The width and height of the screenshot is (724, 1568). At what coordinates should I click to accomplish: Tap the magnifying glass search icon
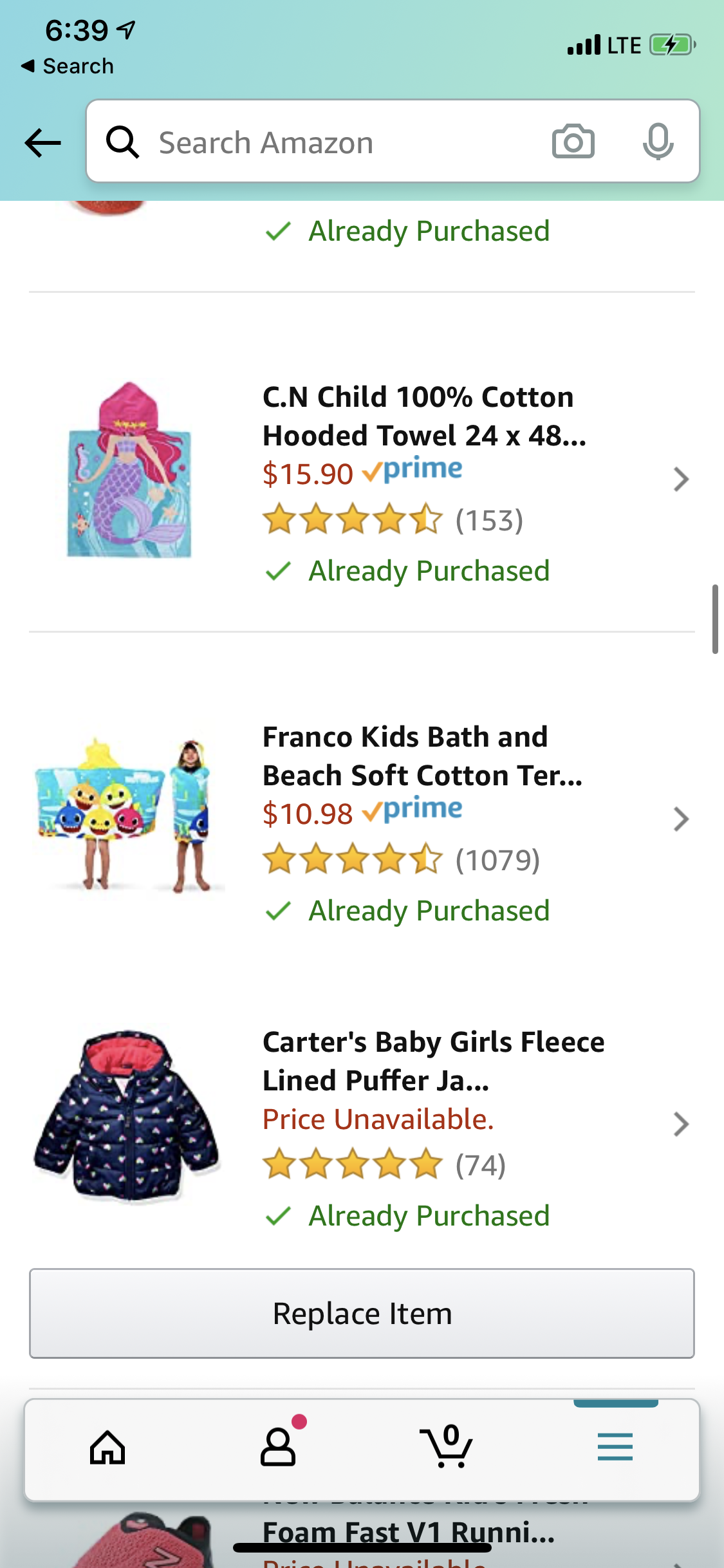pyautogui.click(x=122, y=142)
